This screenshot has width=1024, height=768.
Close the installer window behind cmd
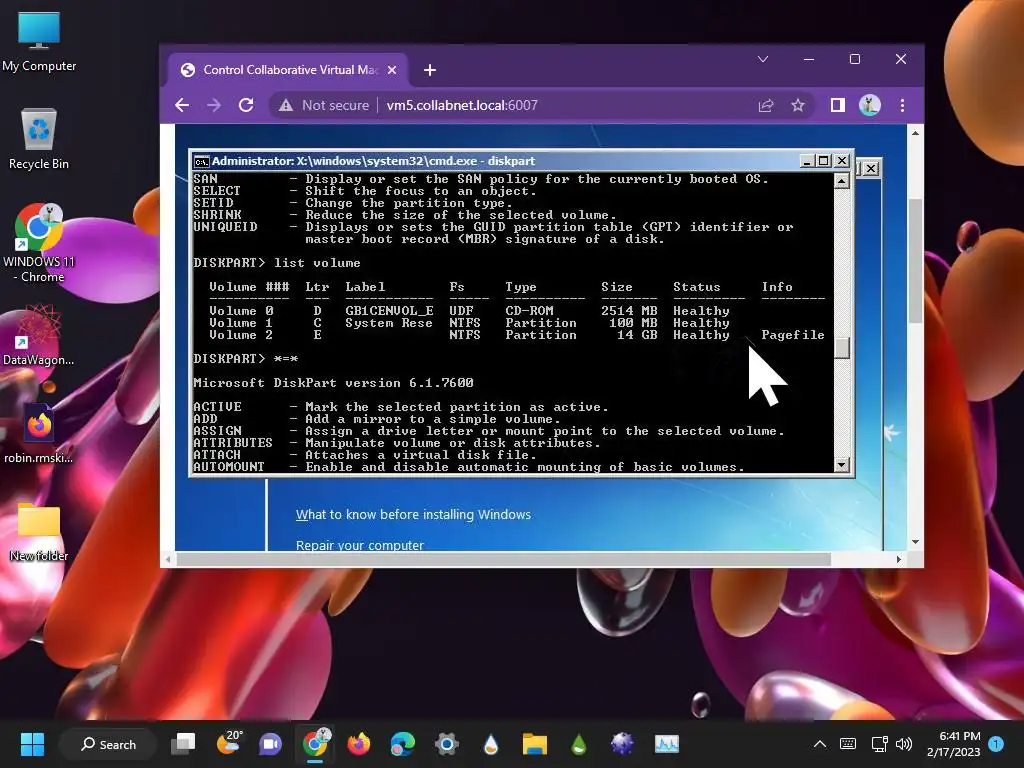pyautogui.click(x=871, y=168)
